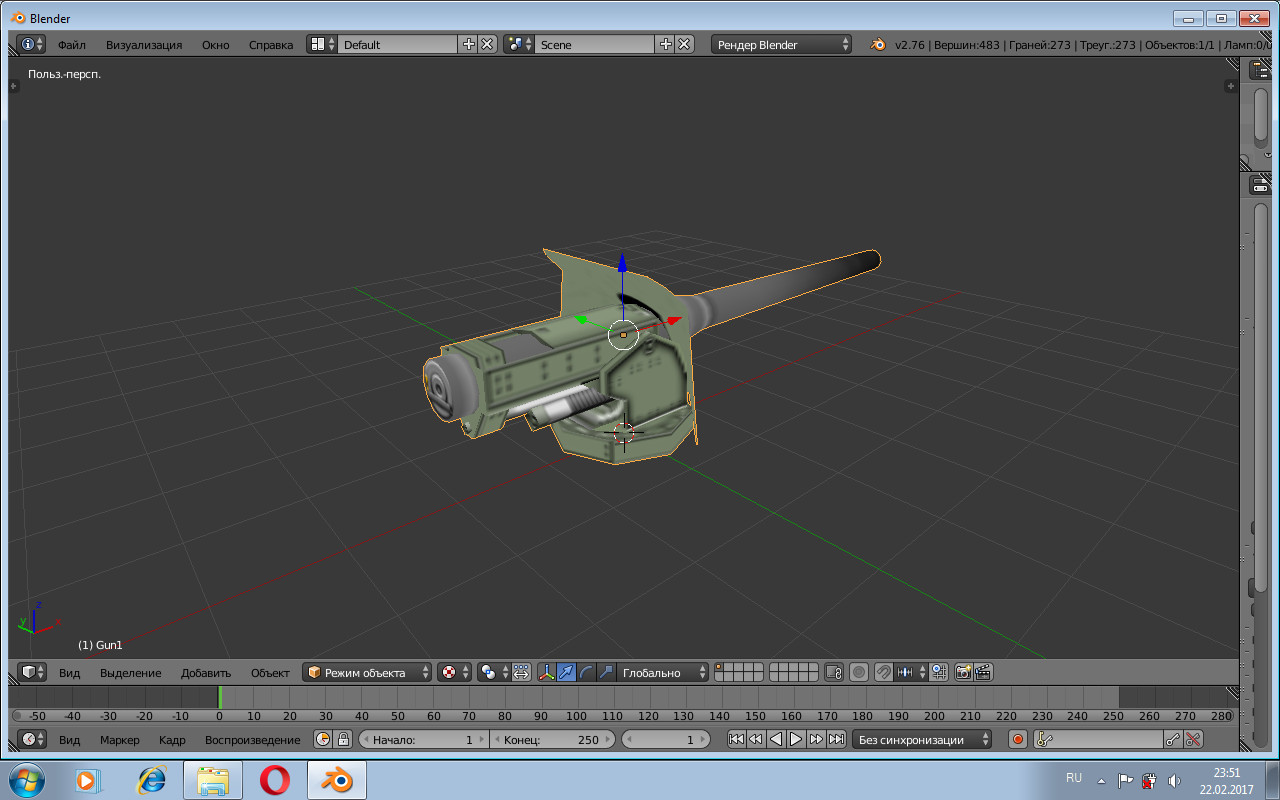1280x800 pixels.
Task: Click the OpenGL render image camera icon
Action: coord(964,673)
